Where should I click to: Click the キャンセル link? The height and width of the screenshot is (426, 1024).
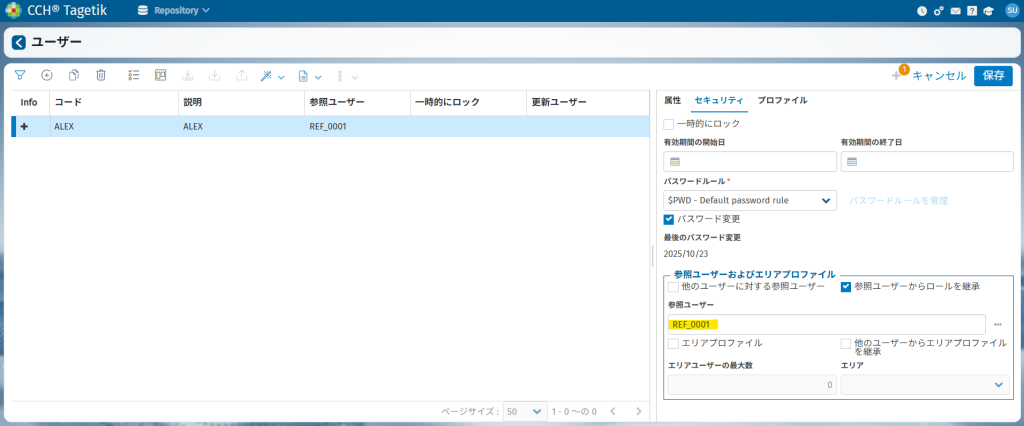coord(939,75)
